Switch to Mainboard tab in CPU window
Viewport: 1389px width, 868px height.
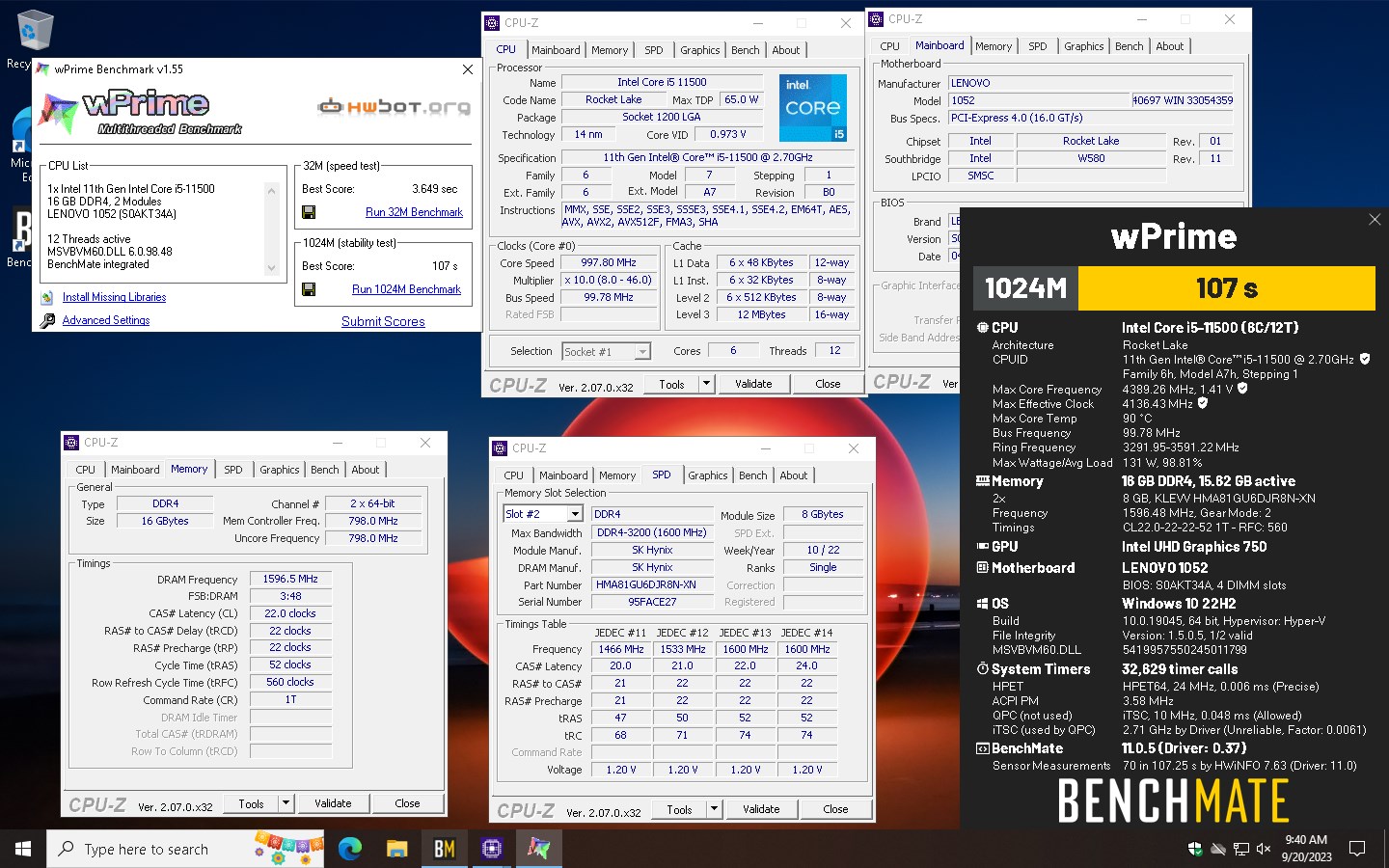(x=556, y=50)
